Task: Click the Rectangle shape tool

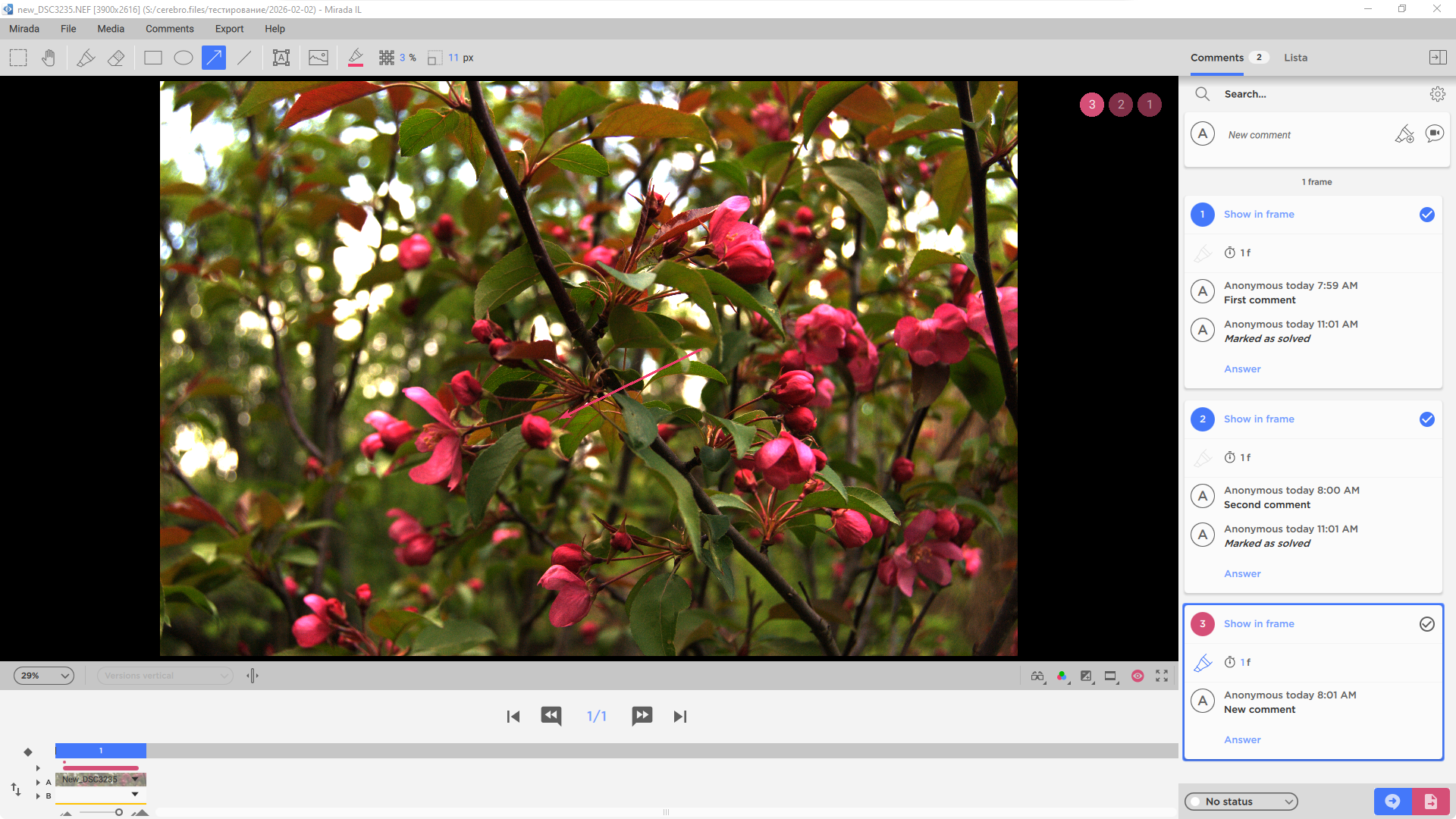Action: (153, 58)
